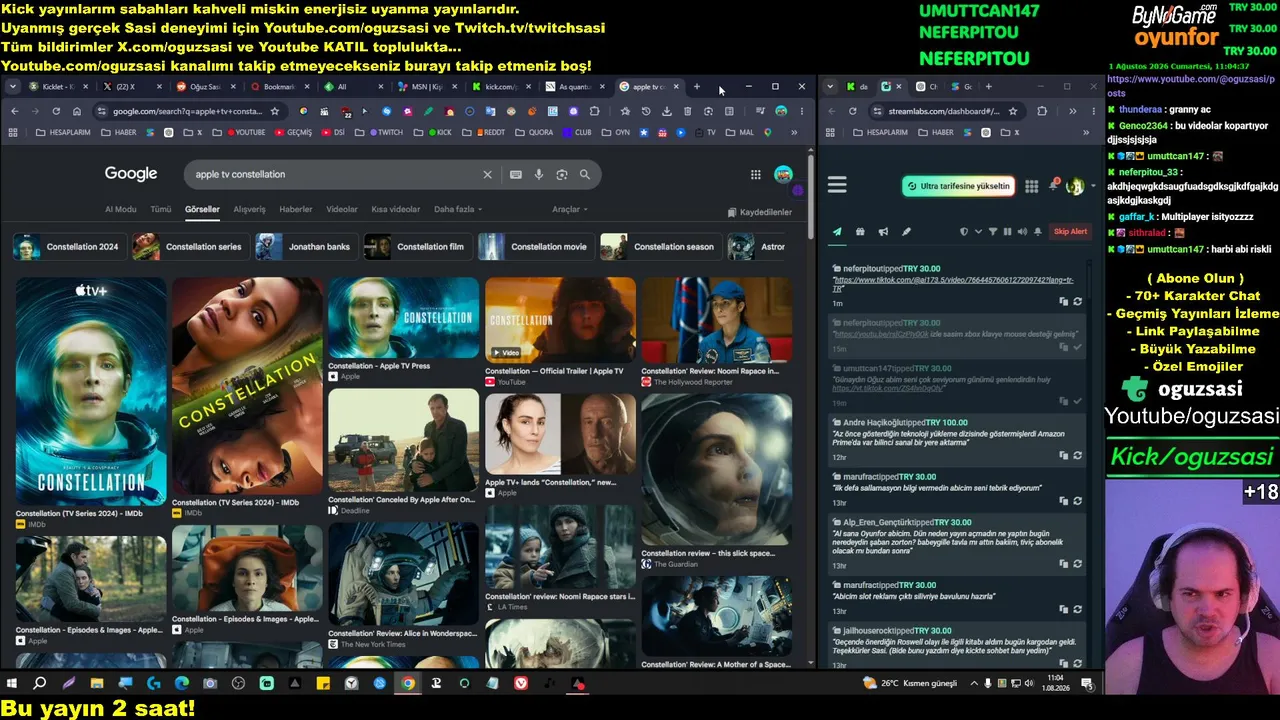Submit search with magnifier icon
This screenshot has height=720, width=1280.
coord(585,174)
